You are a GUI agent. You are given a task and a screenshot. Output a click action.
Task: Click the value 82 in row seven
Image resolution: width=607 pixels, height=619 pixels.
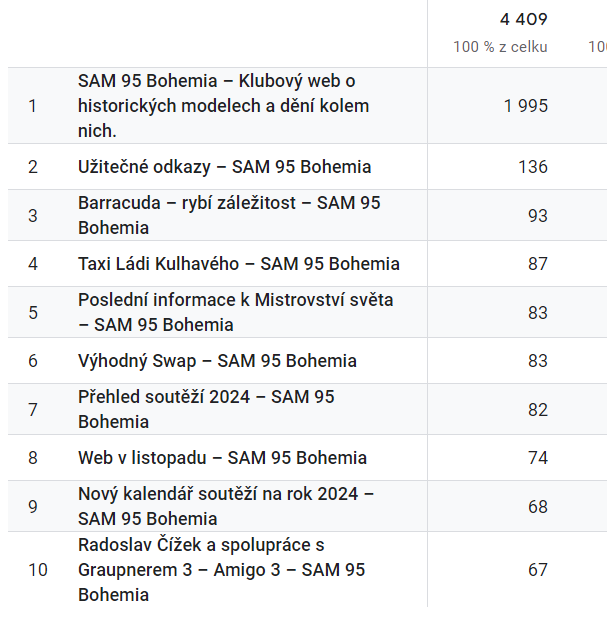click(538, 410)
